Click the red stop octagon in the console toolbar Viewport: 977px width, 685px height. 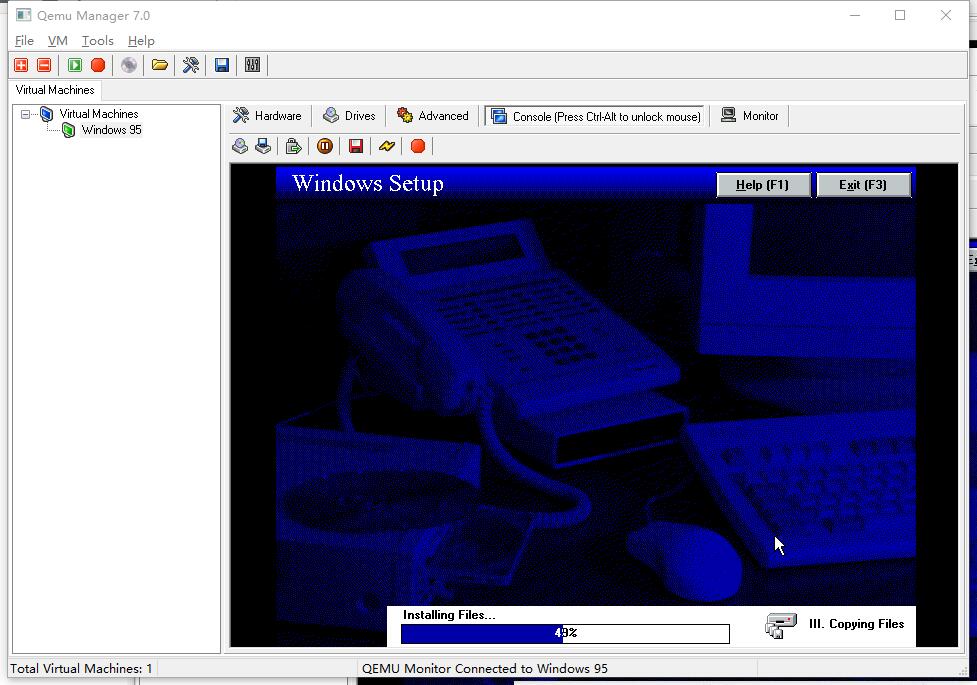click(x=418, y=146)
